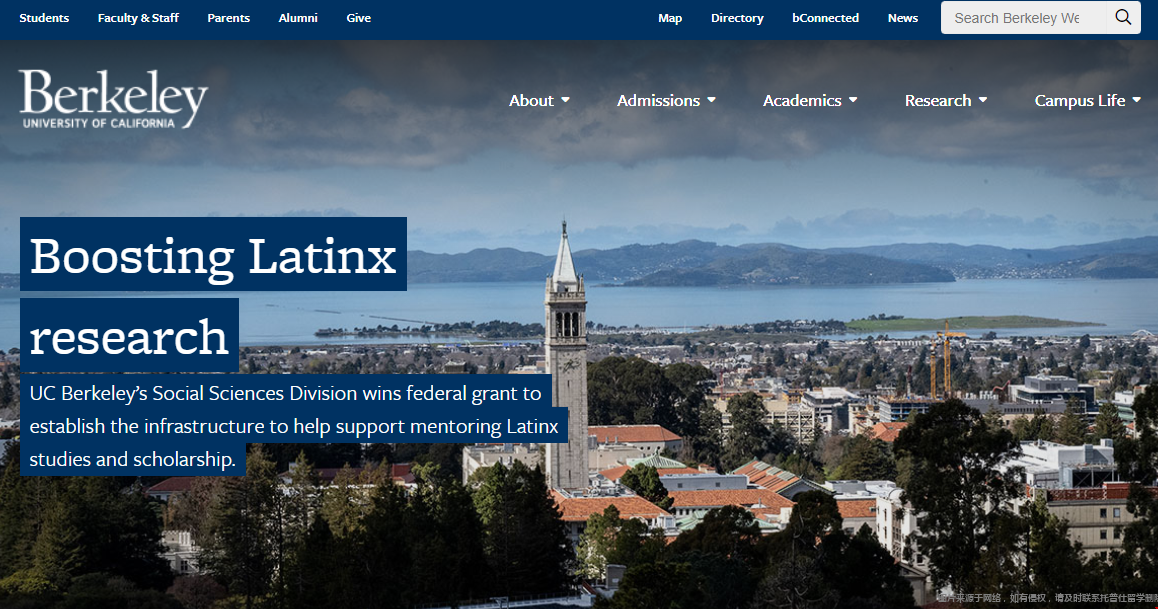The height and width of the screenshot is (609, 1158).
Task: Open the Campus Life menu
Action: (x=1079, y=100)
